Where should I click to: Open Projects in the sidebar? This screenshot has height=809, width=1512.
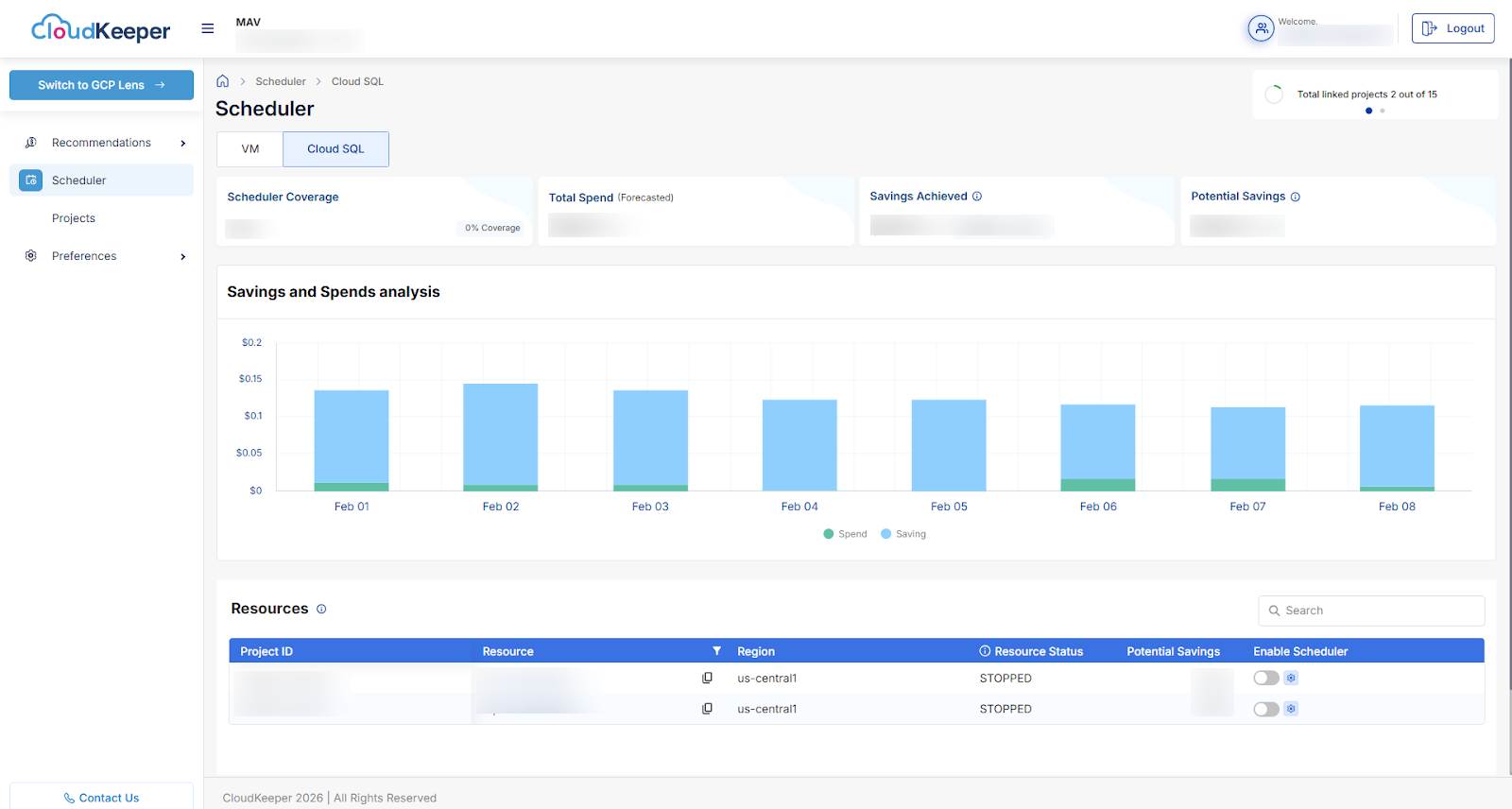click(x=74, y=218)
